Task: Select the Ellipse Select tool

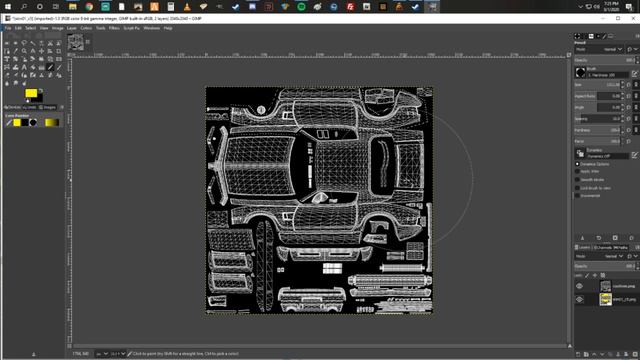Action: pyautogui.click(x=16, y=43)
